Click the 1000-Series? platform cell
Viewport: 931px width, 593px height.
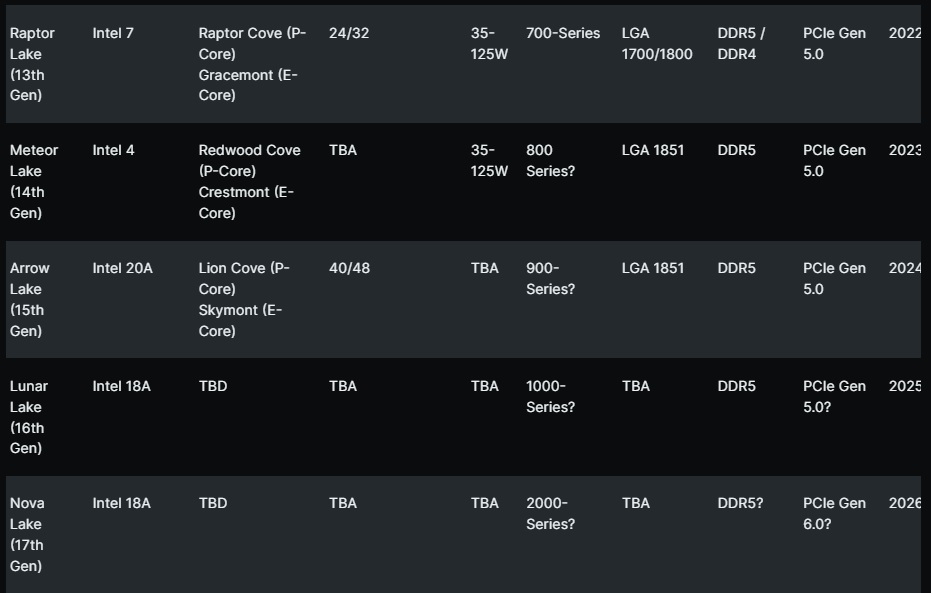550,396
